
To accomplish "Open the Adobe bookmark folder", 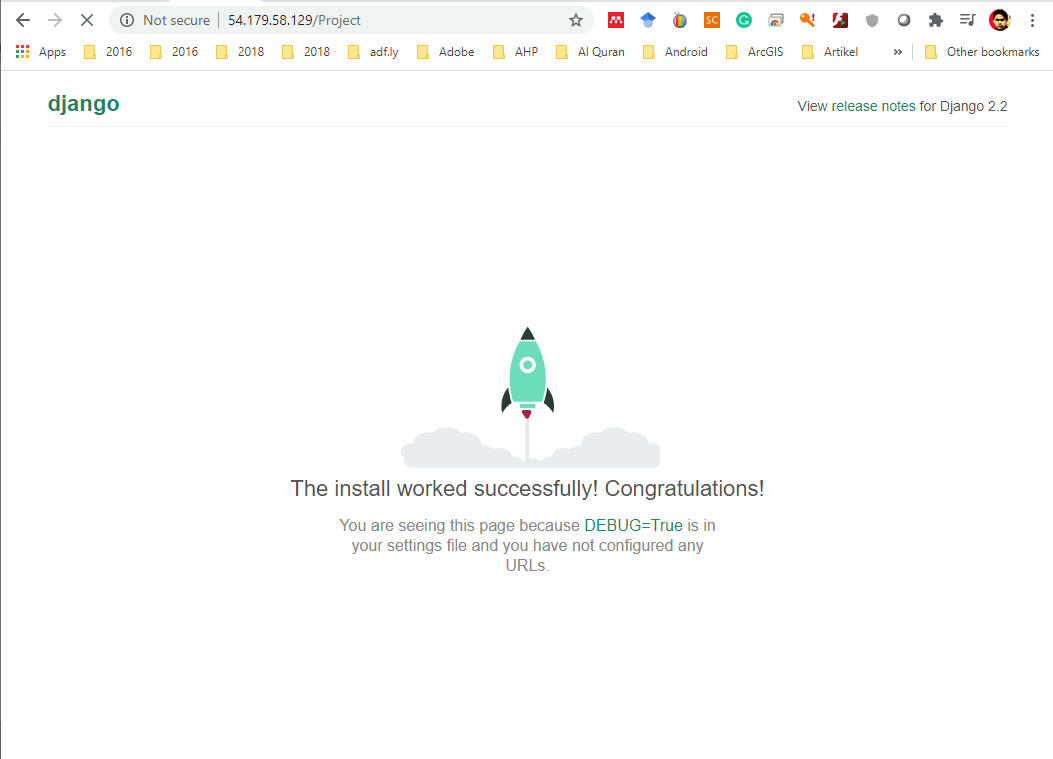I will 445,52.
